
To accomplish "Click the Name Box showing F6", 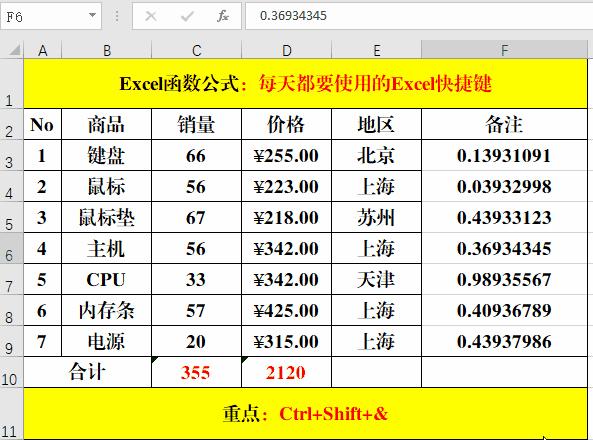I will pyautogui.click(x=51, y=16).
